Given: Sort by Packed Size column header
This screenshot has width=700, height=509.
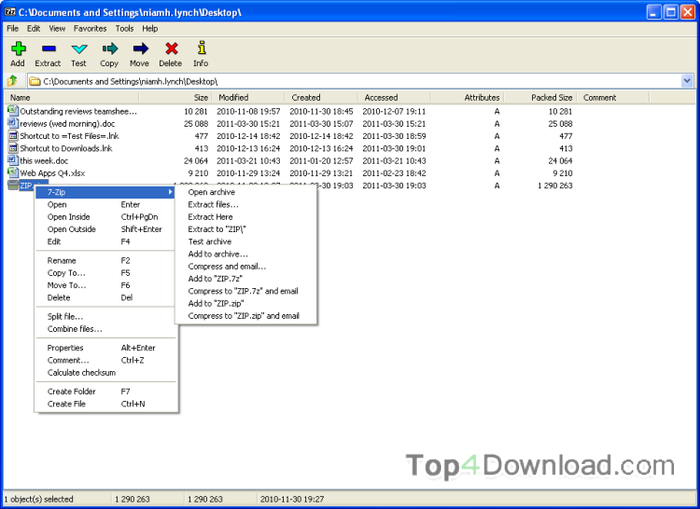Looking at the screenshot, I should 541,97.
